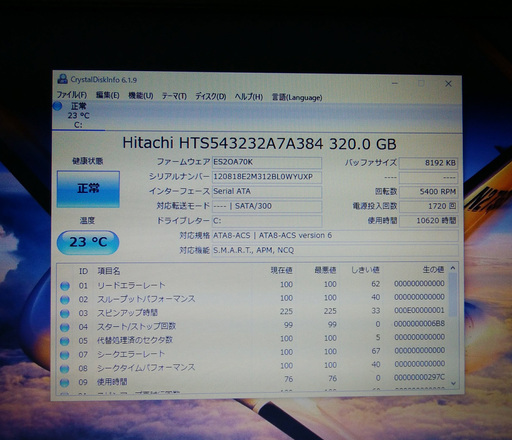512x440 pixels.
Task: Click the Hitachi HTS543232A7A384 drive title
Action: pyautogui.click(x=259, y=144)
